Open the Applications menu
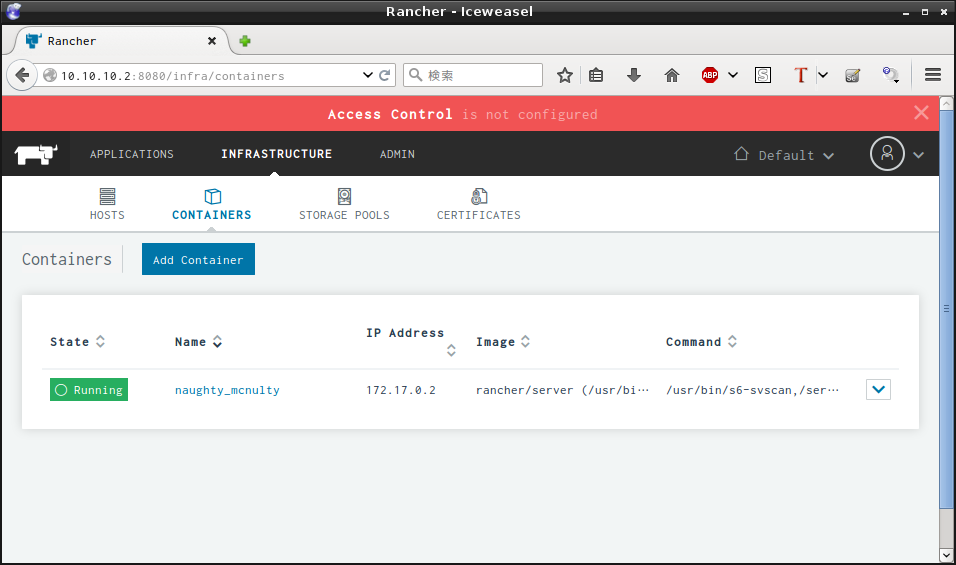 (x=132, y=154)
